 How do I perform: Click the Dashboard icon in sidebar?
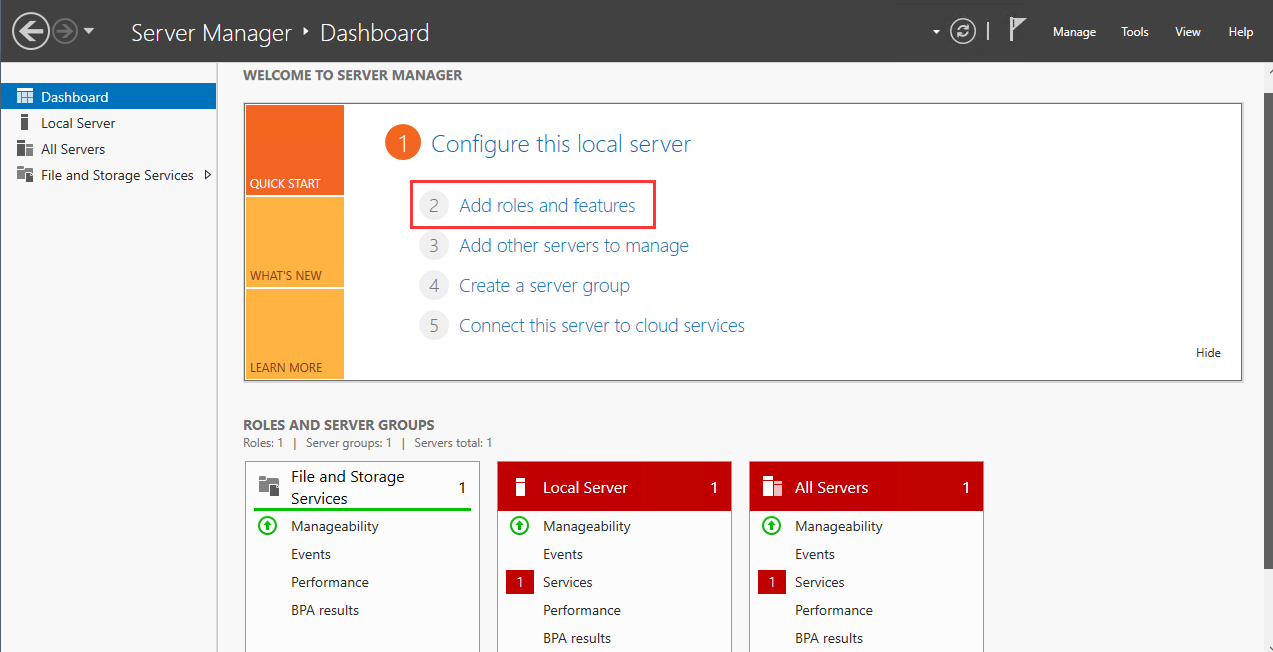tap(25, 96)
